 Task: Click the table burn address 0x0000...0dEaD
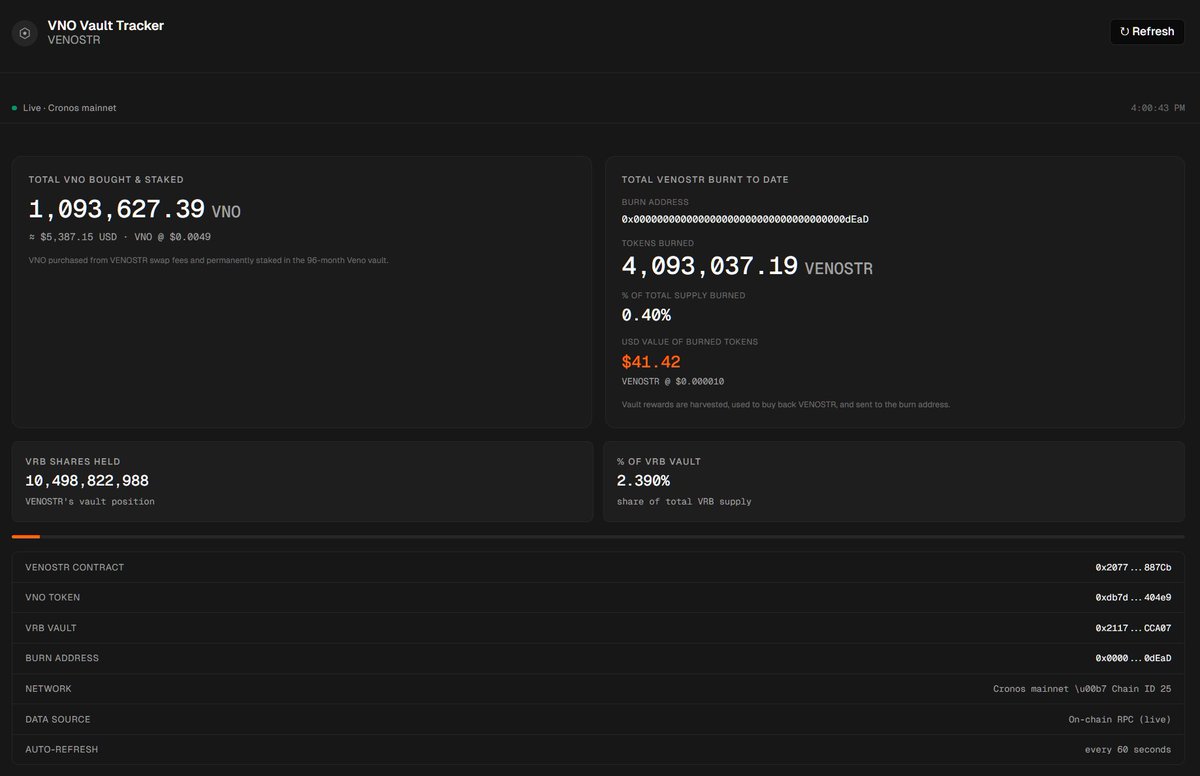pyautogui.click(x=1133, y=658)
